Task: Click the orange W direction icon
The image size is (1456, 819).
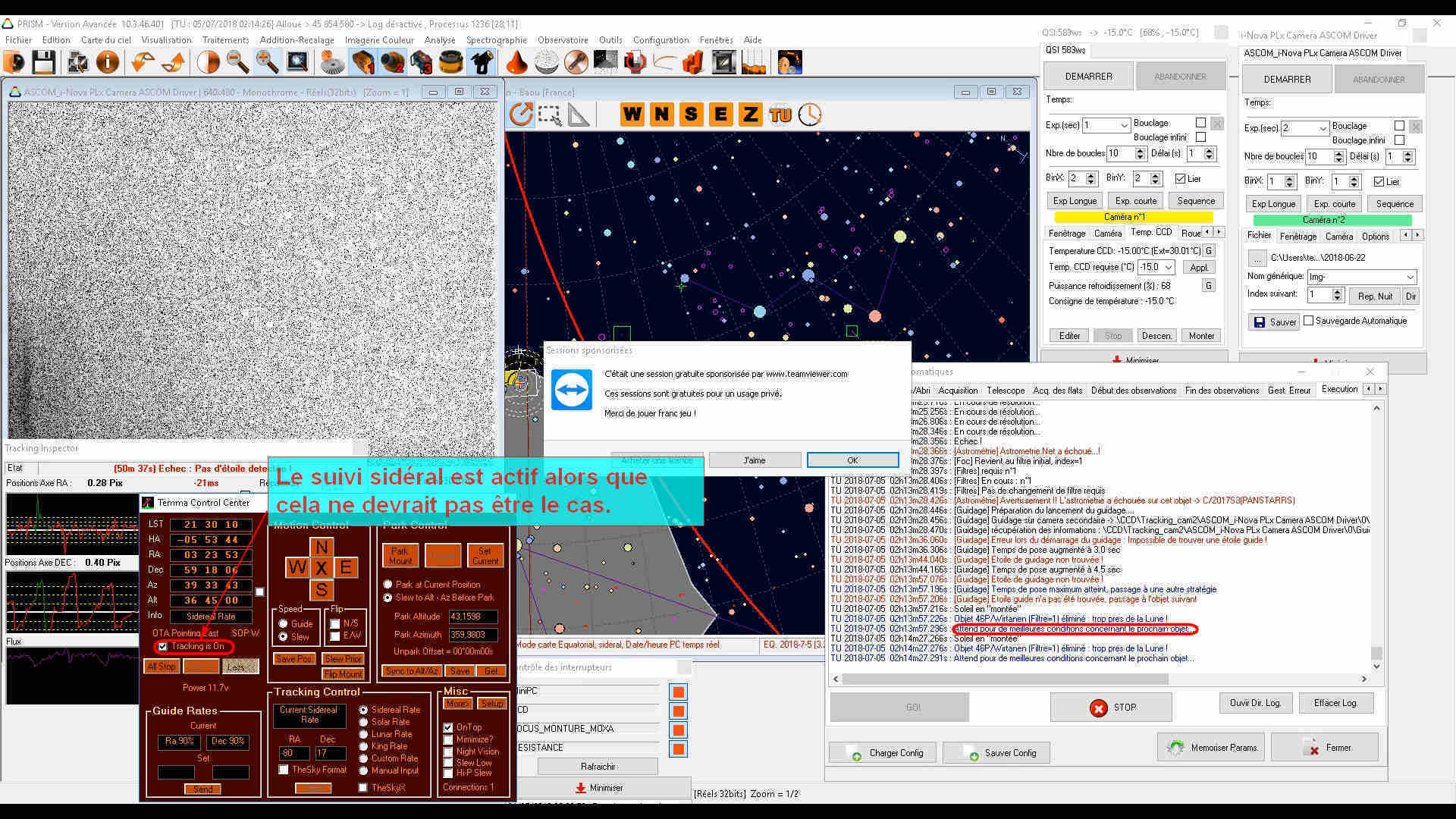Action: tap(632, 115)
